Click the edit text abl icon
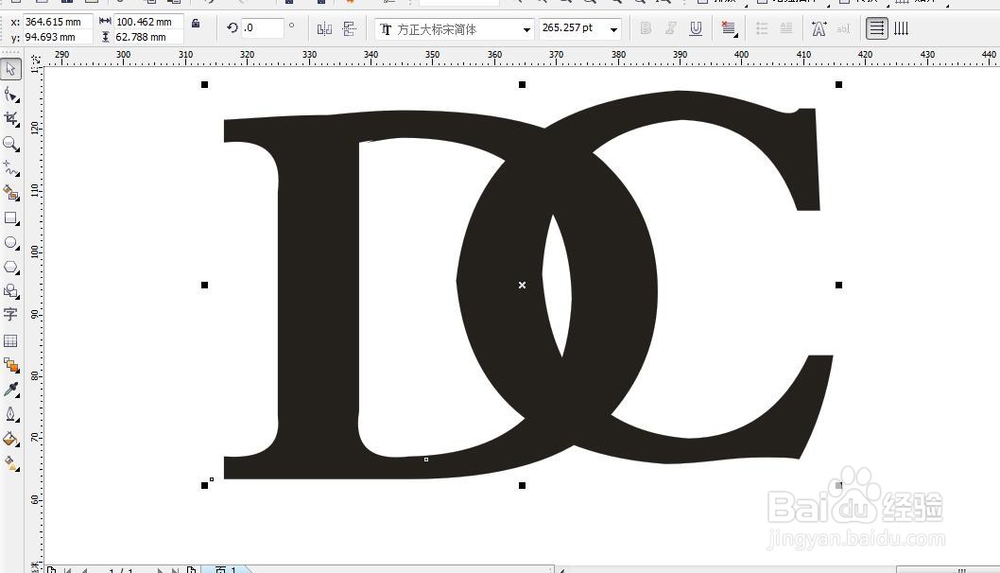This screenshot has width=1000, height=573. [x=843, y=29]
